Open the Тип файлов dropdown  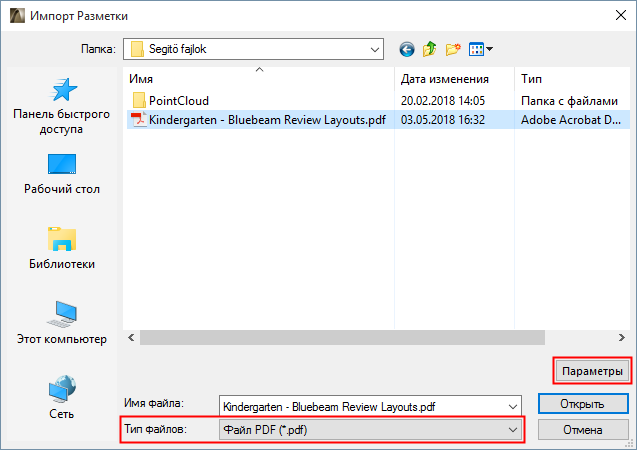tap(370, 430)
